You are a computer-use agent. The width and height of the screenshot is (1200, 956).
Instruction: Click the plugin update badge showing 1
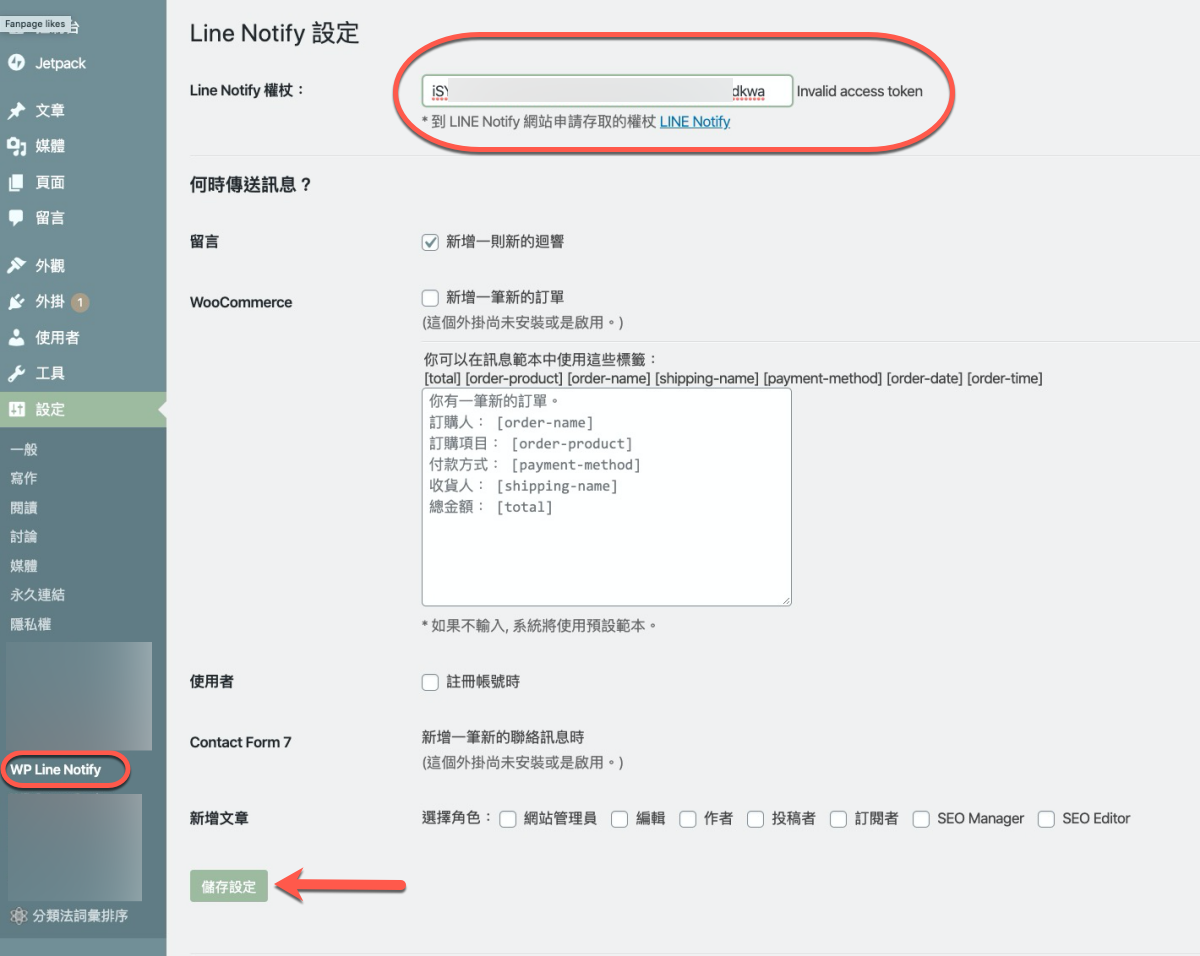[80, 302]
